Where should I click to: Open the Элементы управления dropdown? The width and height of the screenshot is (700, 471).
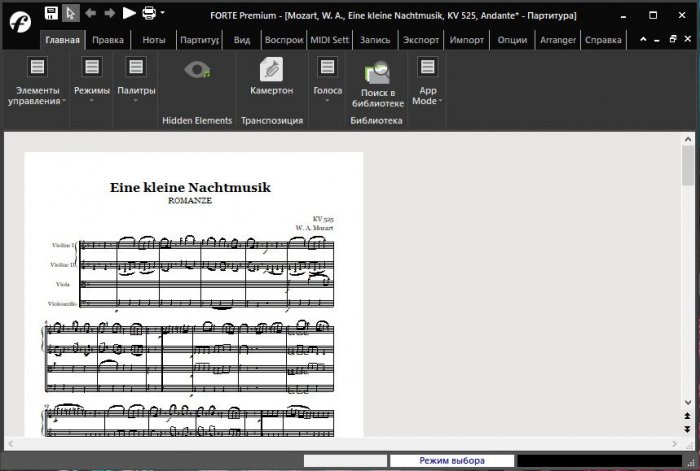(x=37, y=81)
